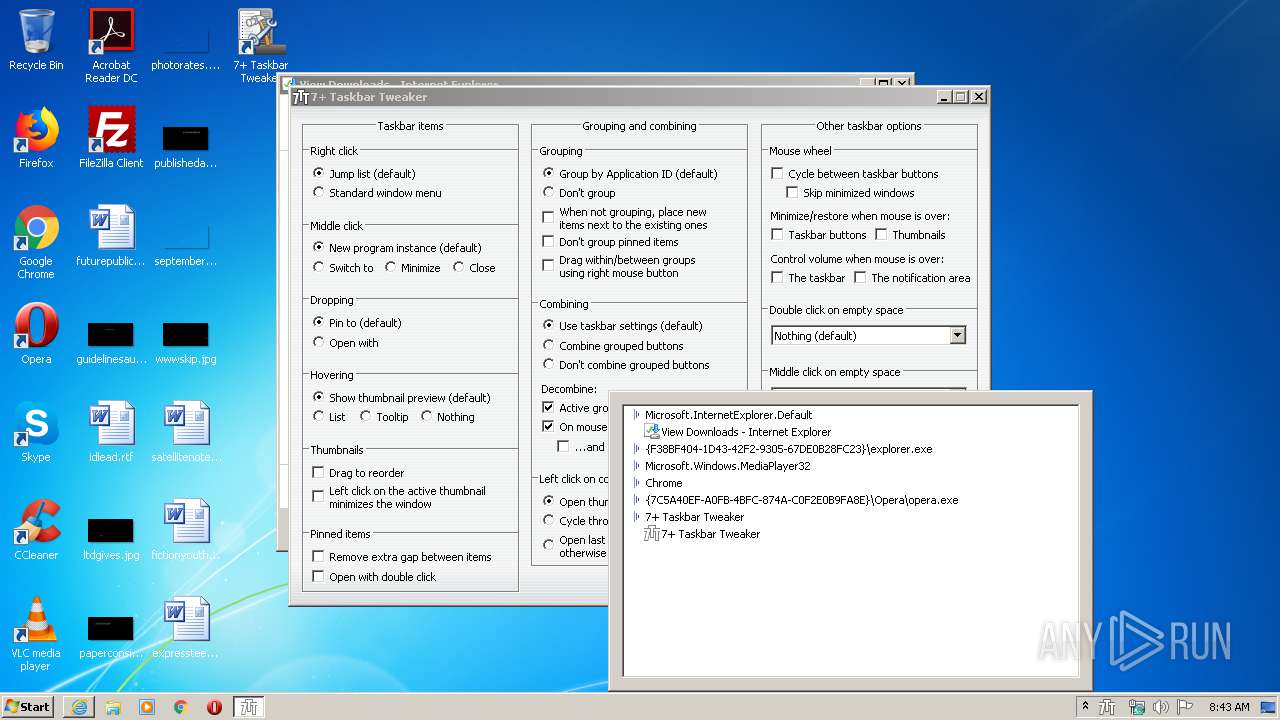Enable Drag to reorder thumbnails

click(358, 472)
